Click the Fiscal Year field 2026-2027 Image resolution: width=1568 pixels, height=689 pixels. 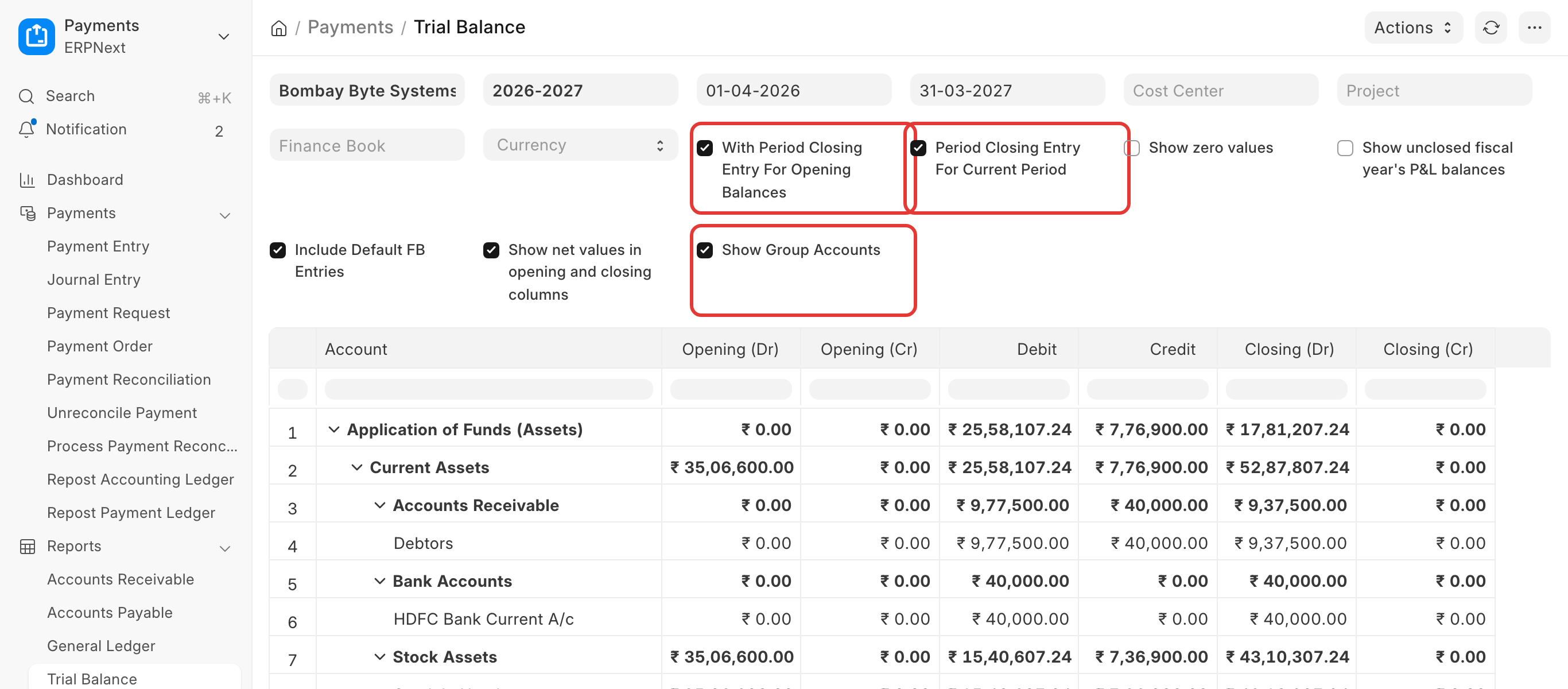tap(580, 90)
